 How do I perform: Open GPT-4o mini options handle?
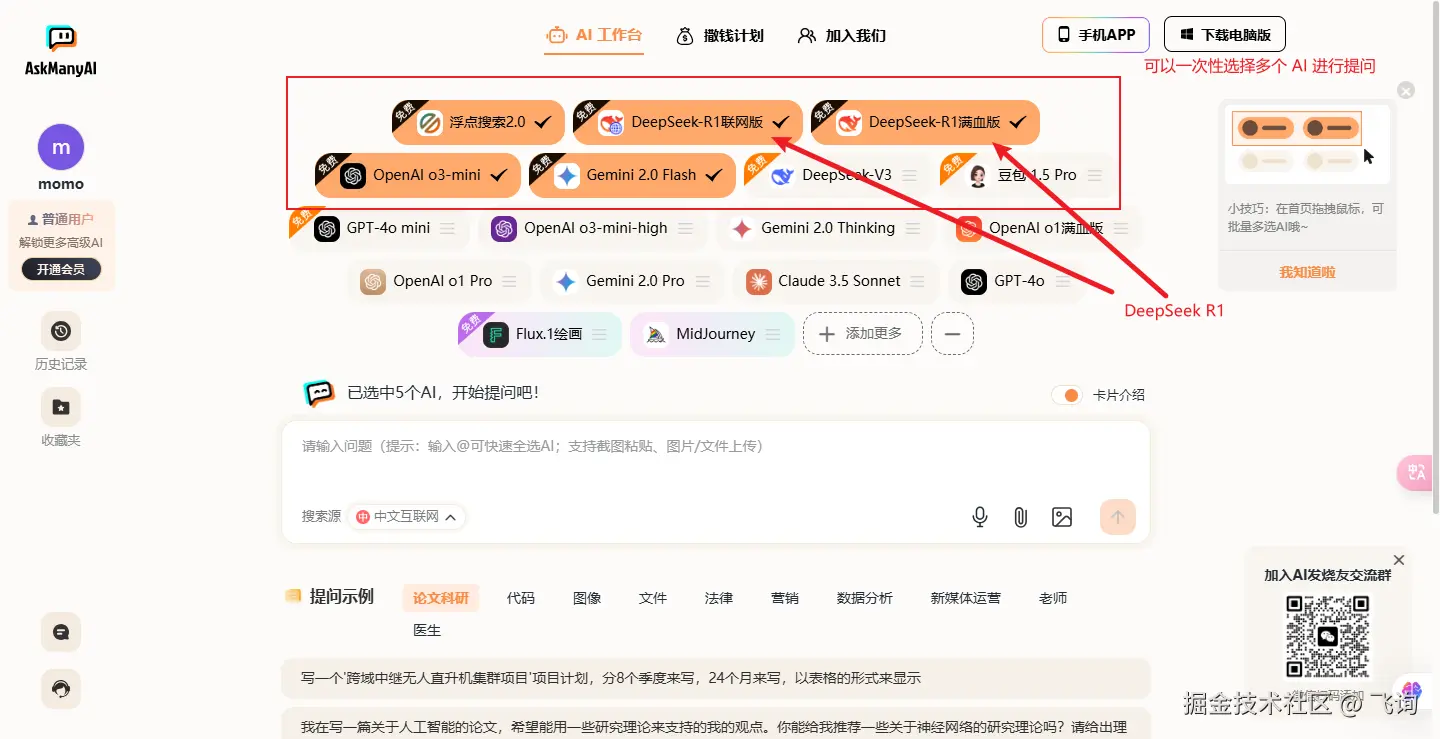tap(448, 228)
